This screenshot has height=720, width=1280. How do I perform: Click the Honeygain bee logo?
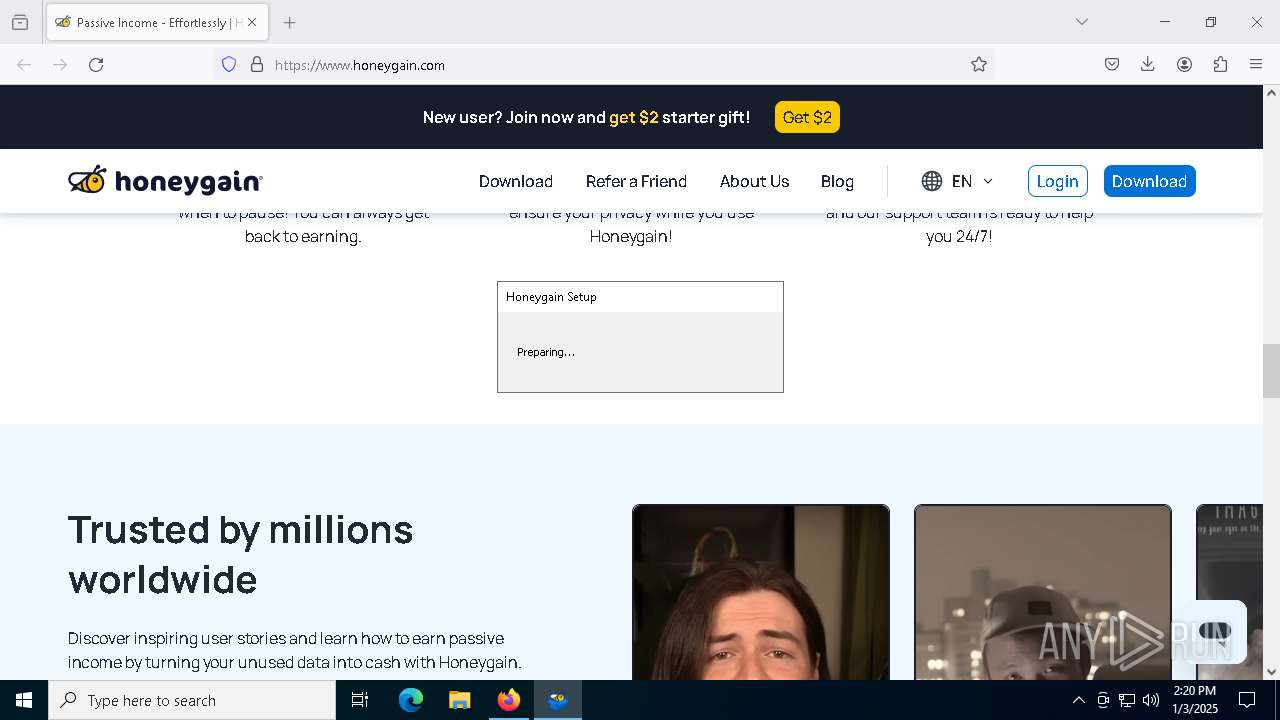coord(165,181)
